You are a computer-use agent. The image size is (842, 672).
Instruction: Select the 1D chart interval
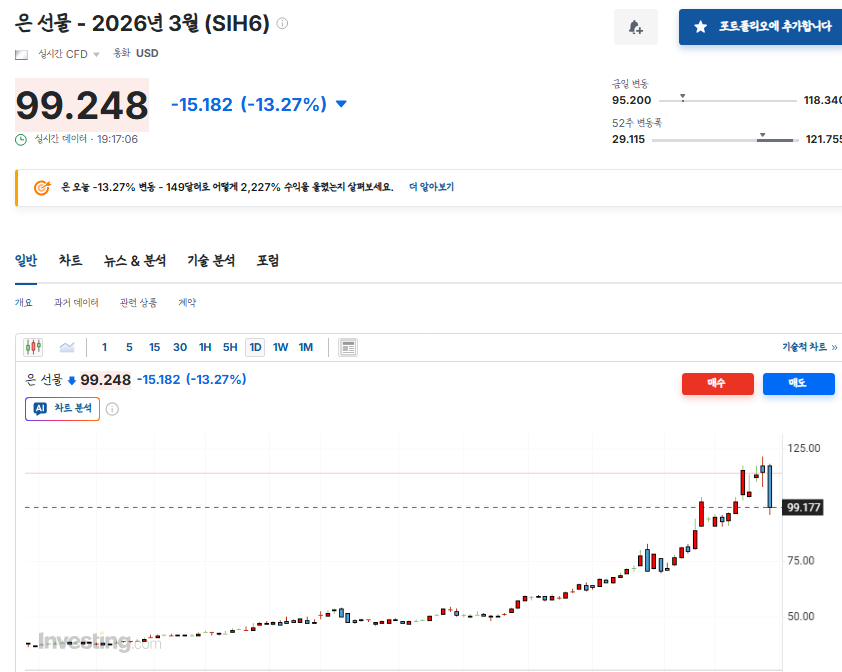pos(255,347)
